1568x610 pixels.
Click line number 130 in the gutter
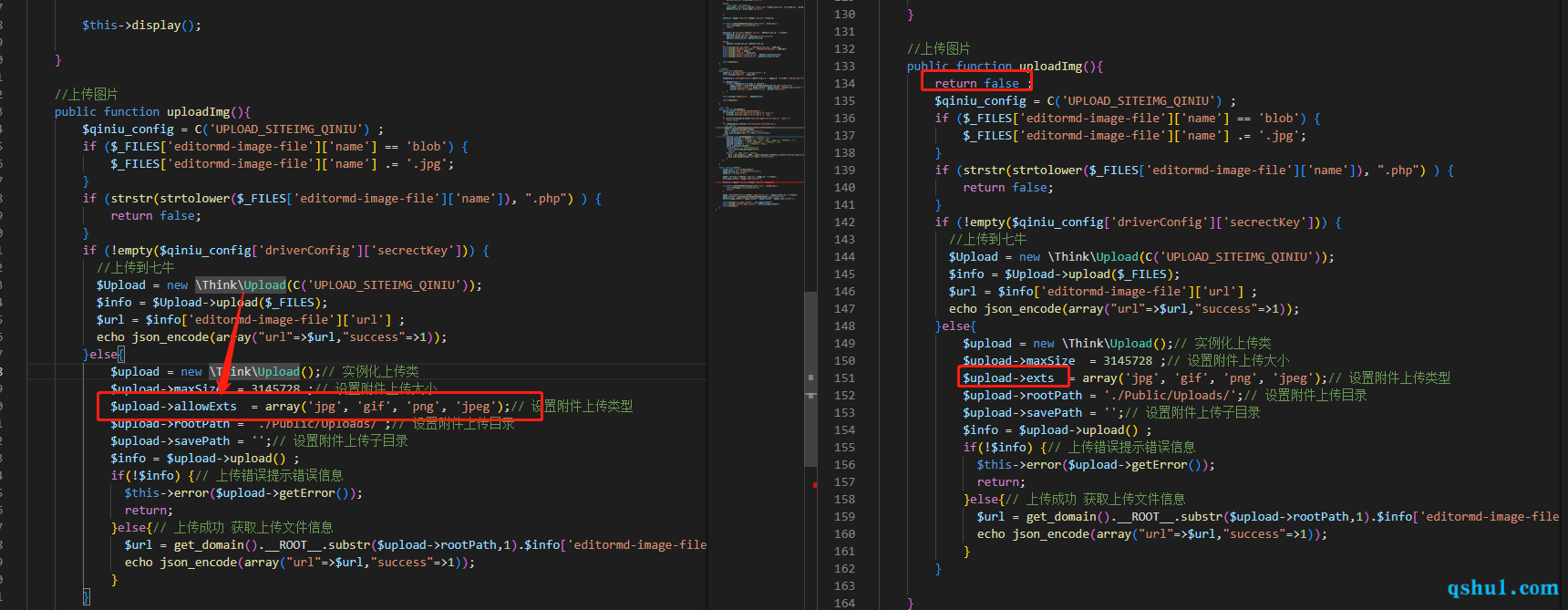[x=844, y=14]
